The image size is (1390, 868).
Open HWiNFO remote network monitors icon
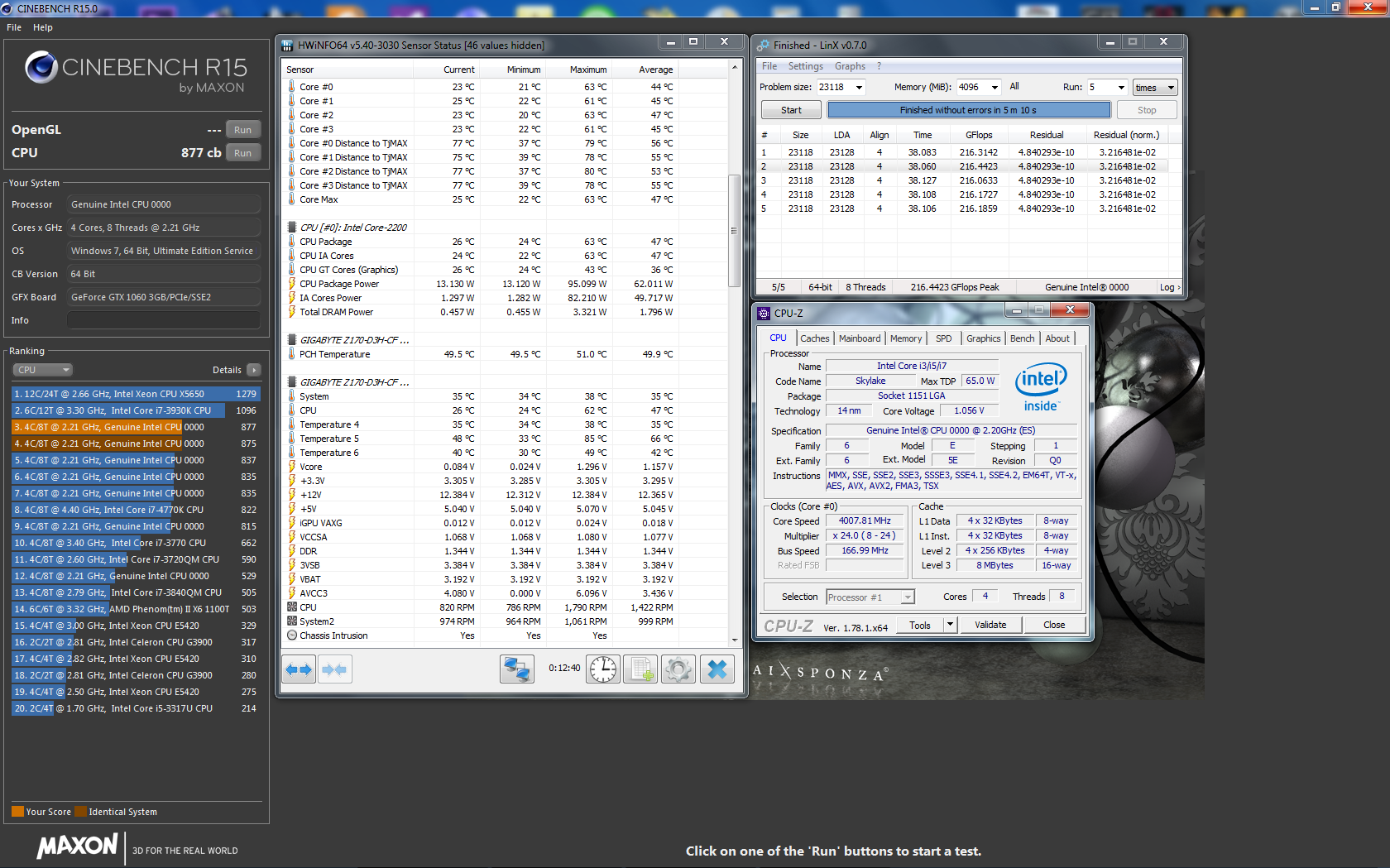(x=517, y=669)
